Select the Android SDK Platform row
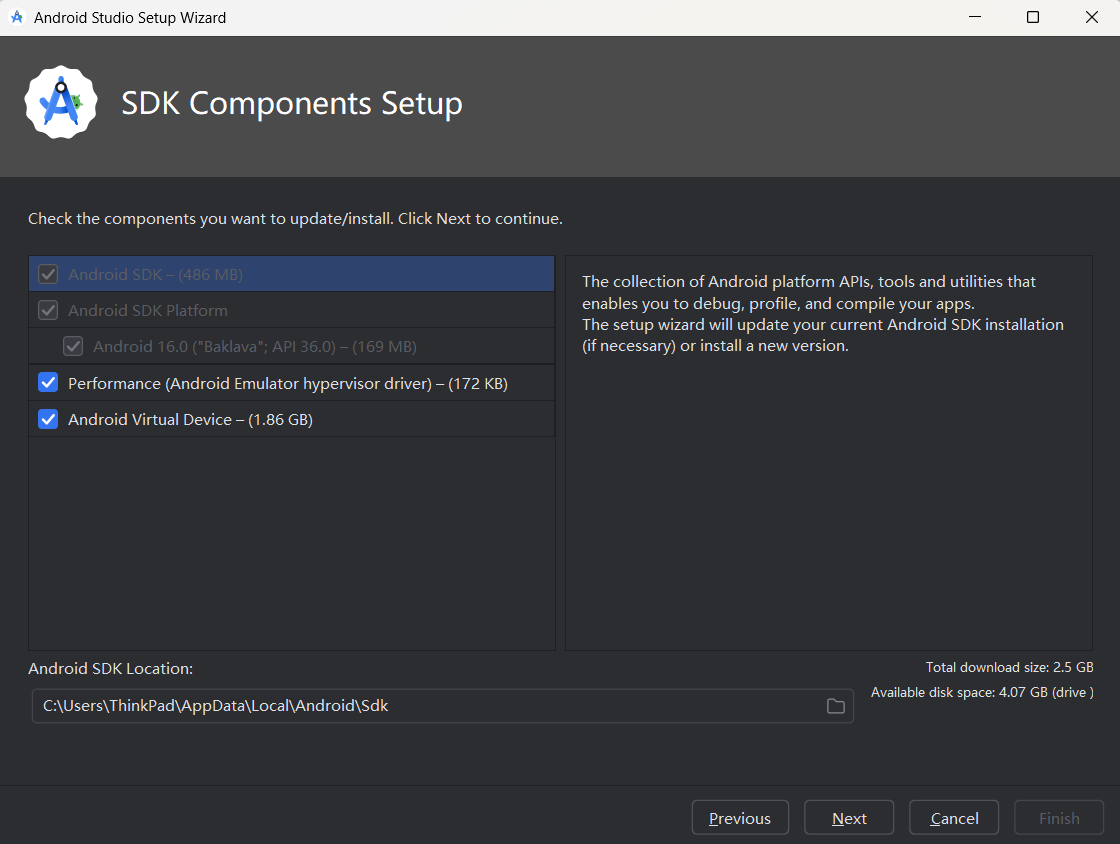The height and width of the screenshot is (844, 1120). (291, 311)
